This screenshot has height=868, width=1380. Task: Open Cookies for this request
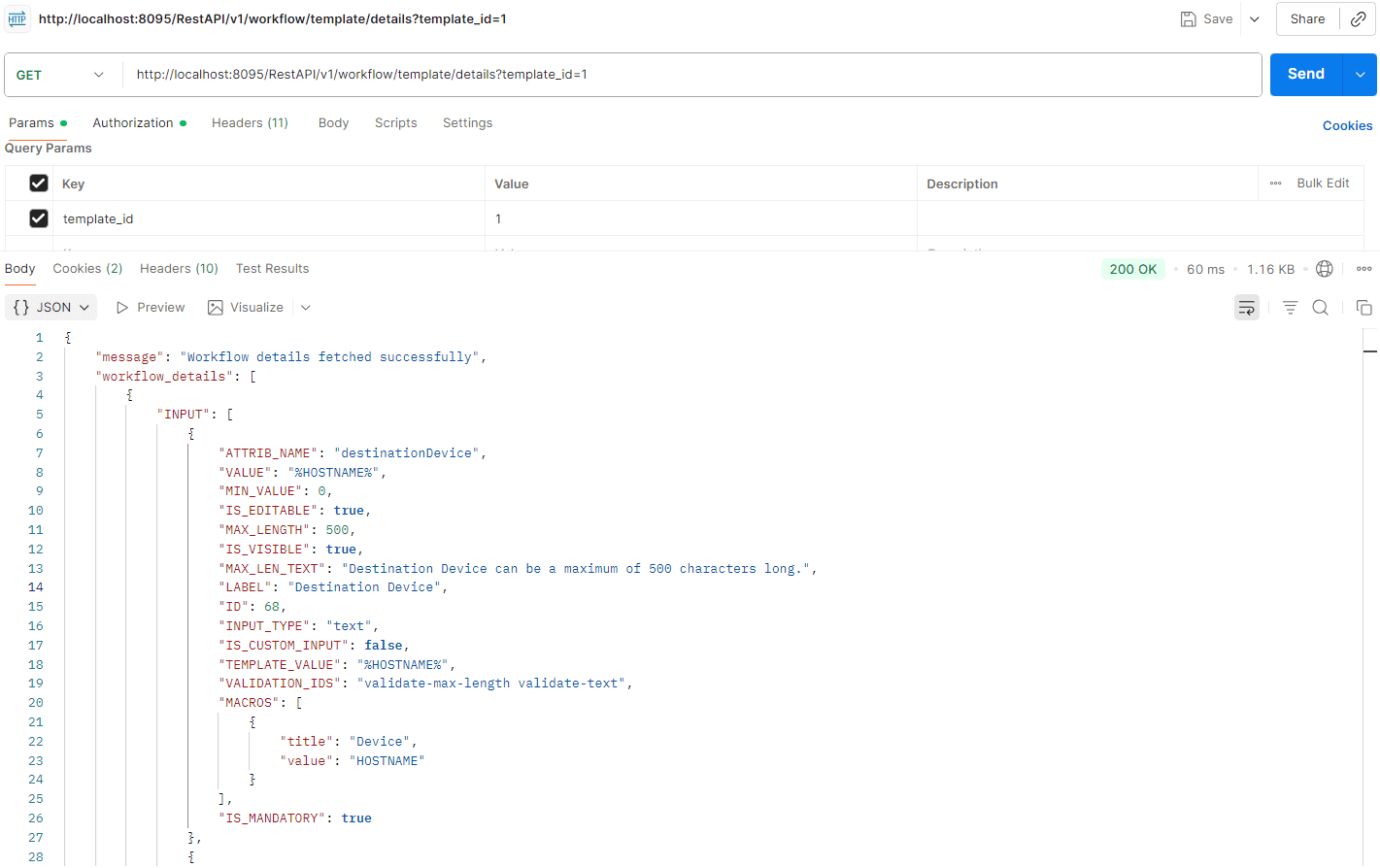[x=1347, y=125]
